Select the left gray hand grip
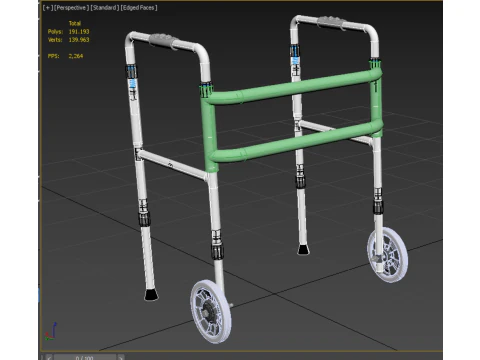This screenshot has width=480, height=360. tap(163, 41)
